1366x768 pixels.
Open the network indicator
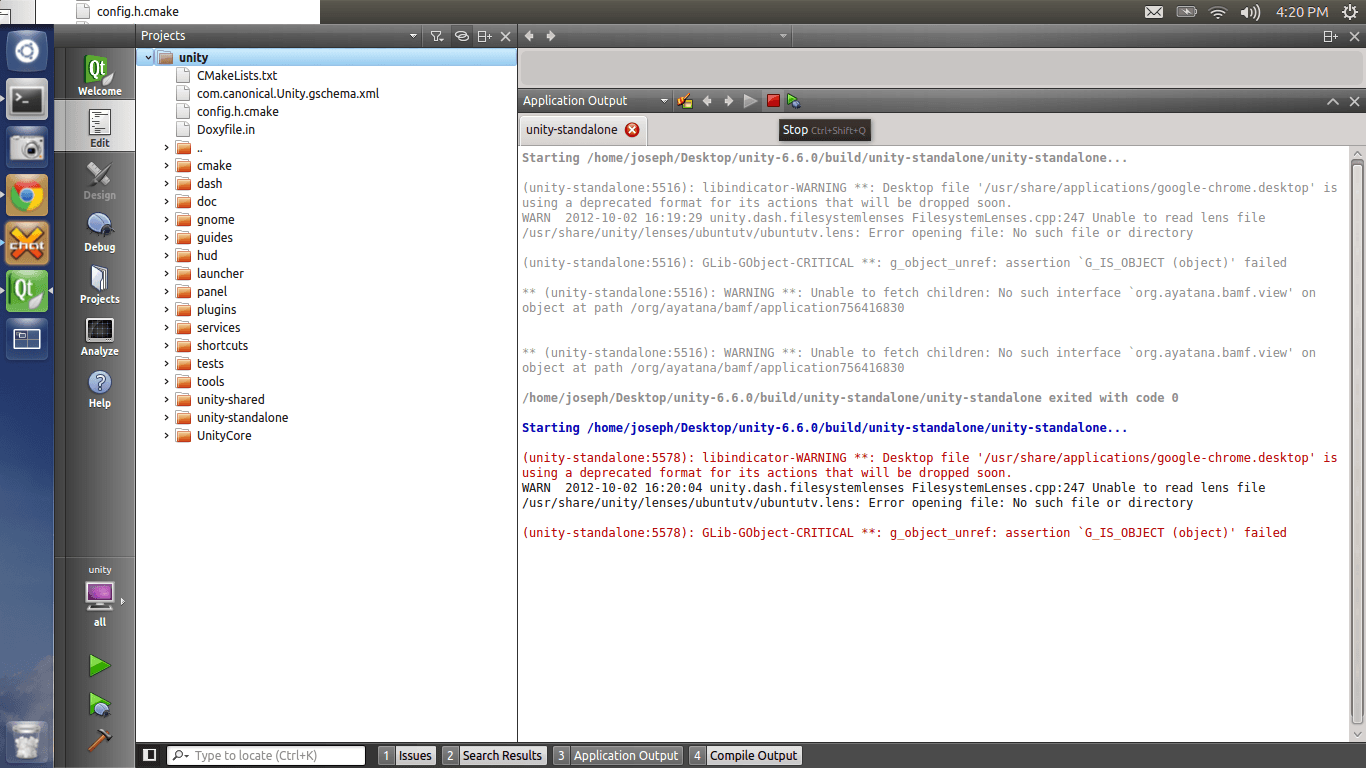(1218, 12)
